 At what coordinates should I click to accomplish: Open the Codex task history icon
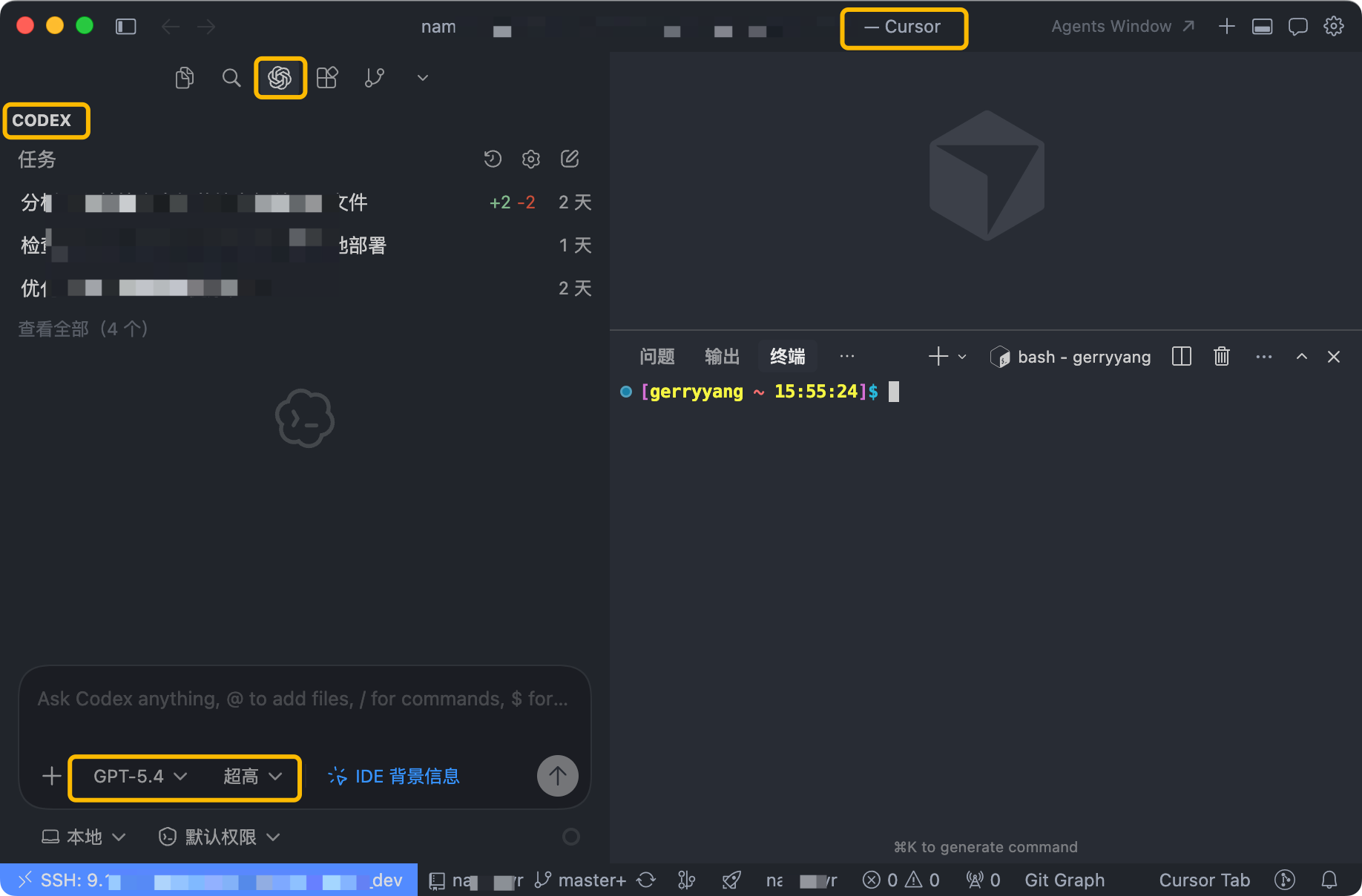[x=493, y=159]
